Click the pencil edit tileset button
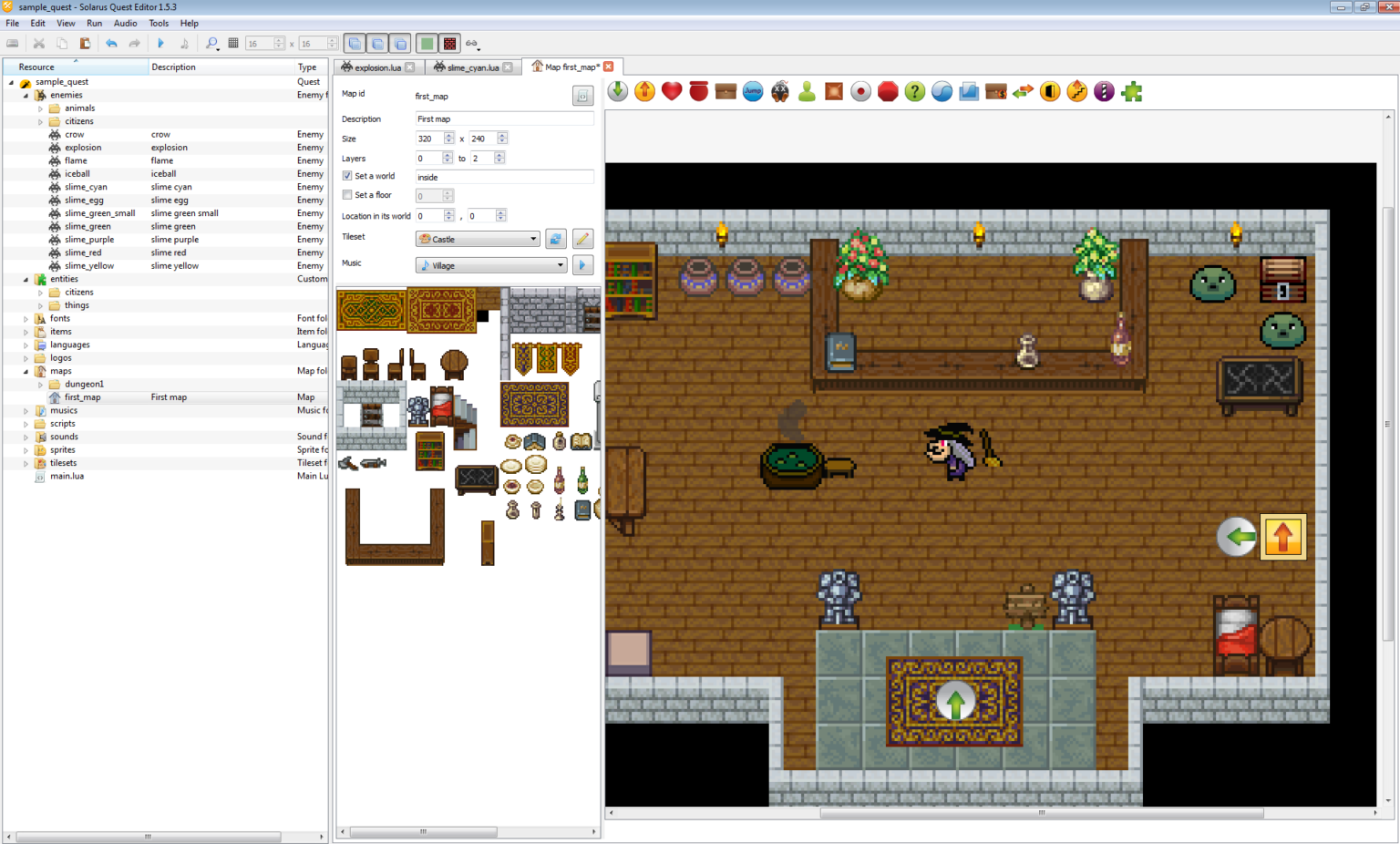The height and width of the screenshot is (844, 1400). (x=582, y=239)
